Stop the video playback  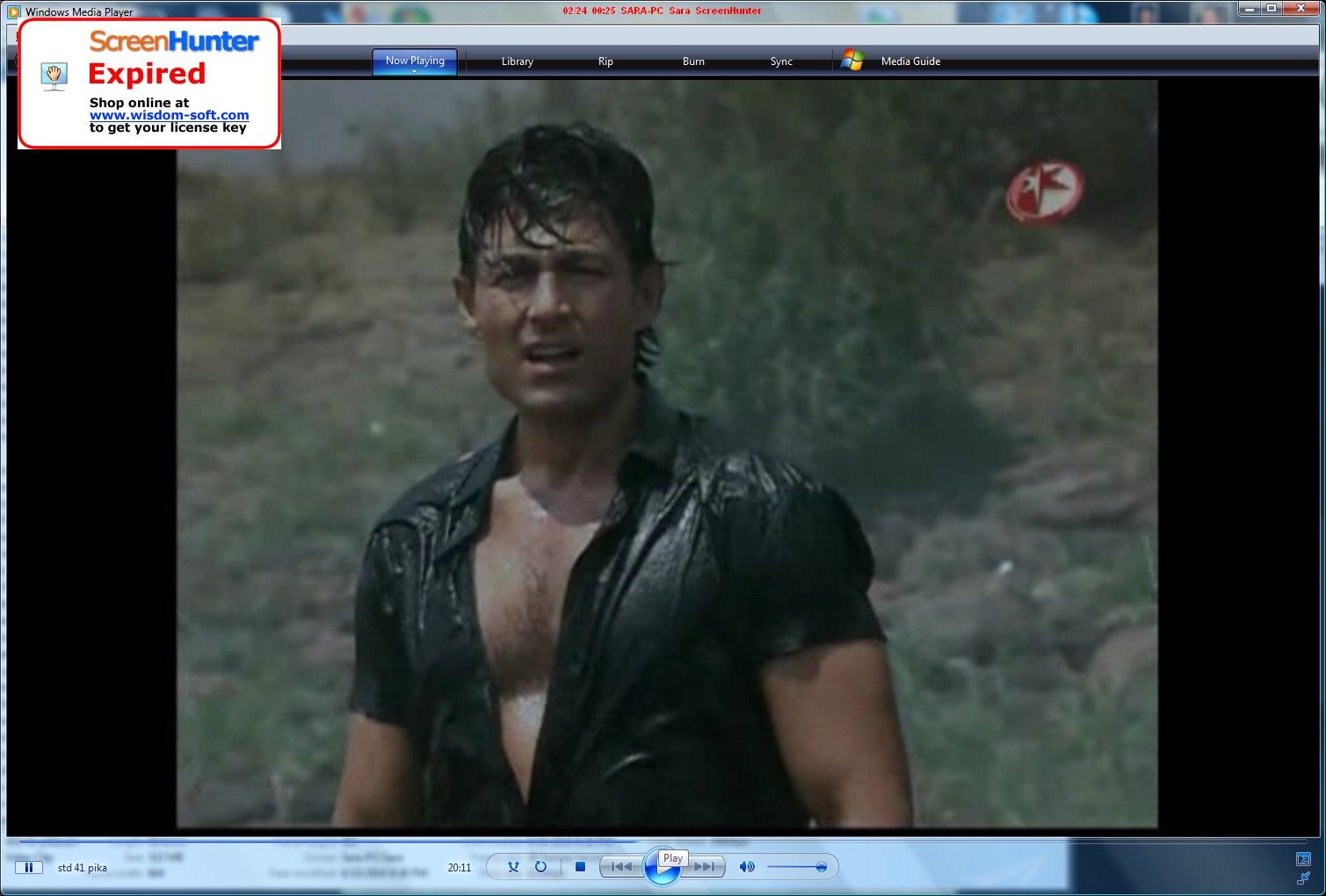click(x=580, y=867)
